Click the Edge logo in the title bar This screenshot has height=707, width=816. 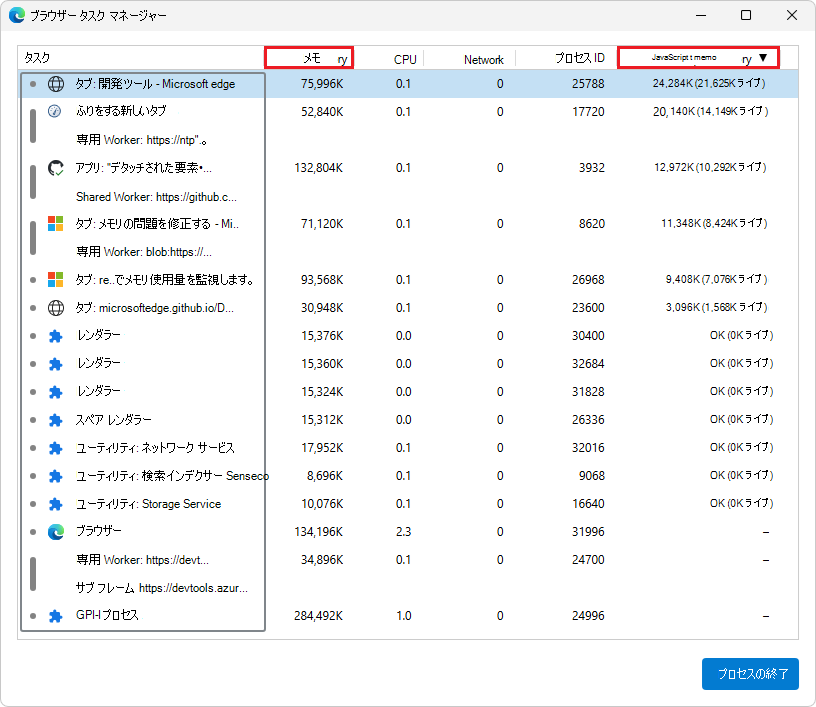tap(16, 16)
